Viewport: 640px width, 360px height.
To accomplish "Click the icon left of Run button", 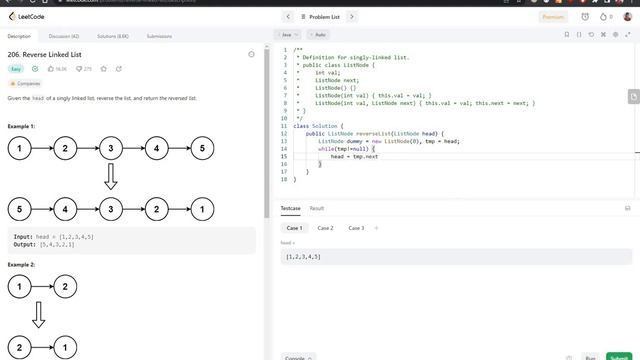I will [x=569, y=358].
